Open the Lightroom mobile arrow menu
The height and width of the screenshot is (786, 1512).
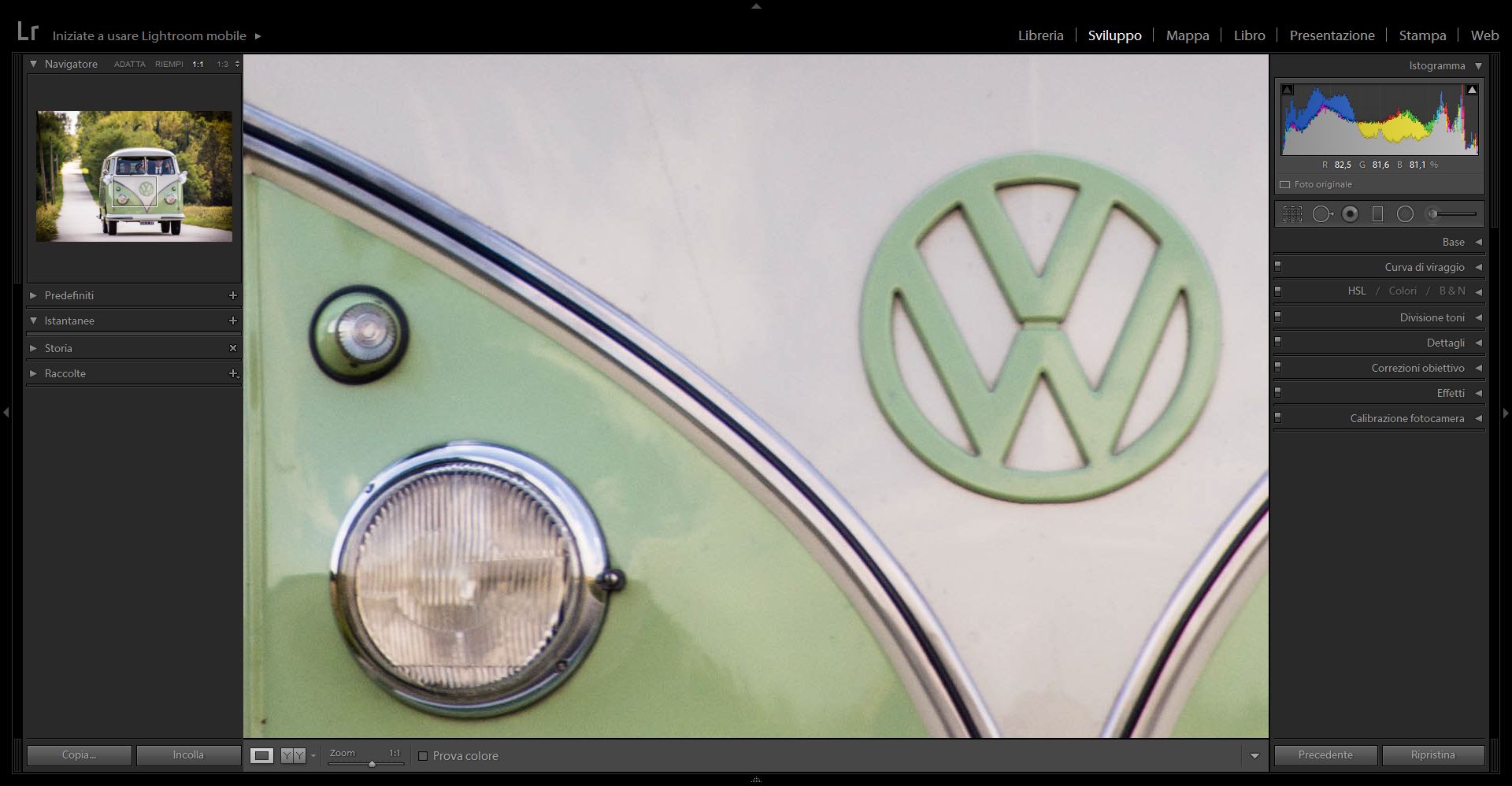258,36
